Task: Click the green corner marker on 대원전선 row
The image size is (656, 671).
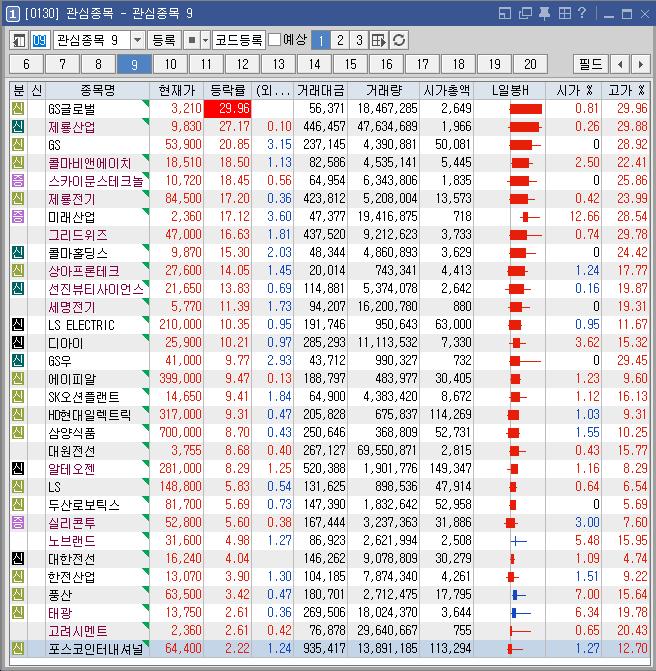Action: coord(146,445)
